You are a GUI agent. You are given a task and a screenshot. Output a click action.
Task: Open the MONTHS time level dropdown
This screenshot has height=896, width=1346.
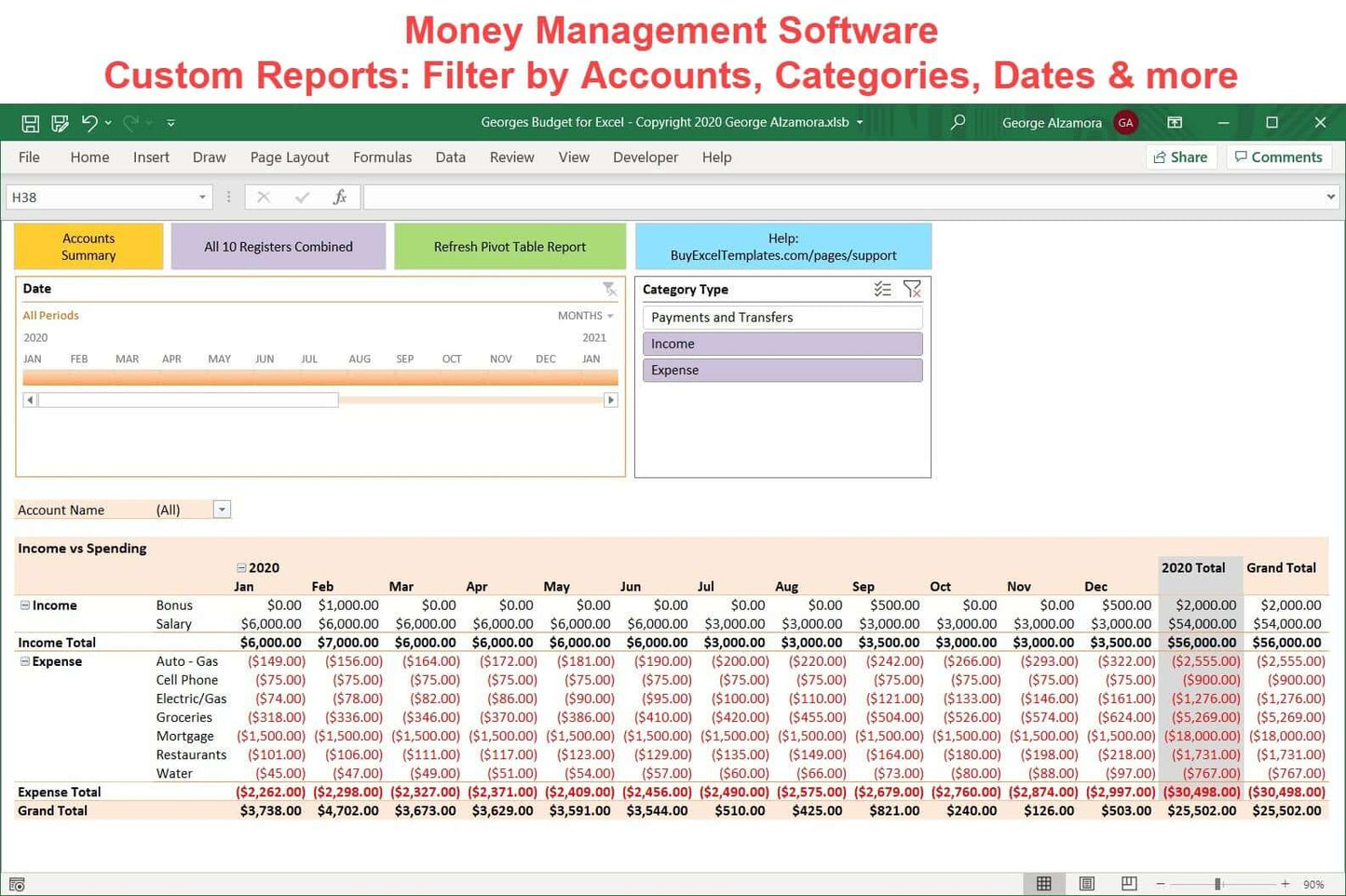(x=586, y=316)
